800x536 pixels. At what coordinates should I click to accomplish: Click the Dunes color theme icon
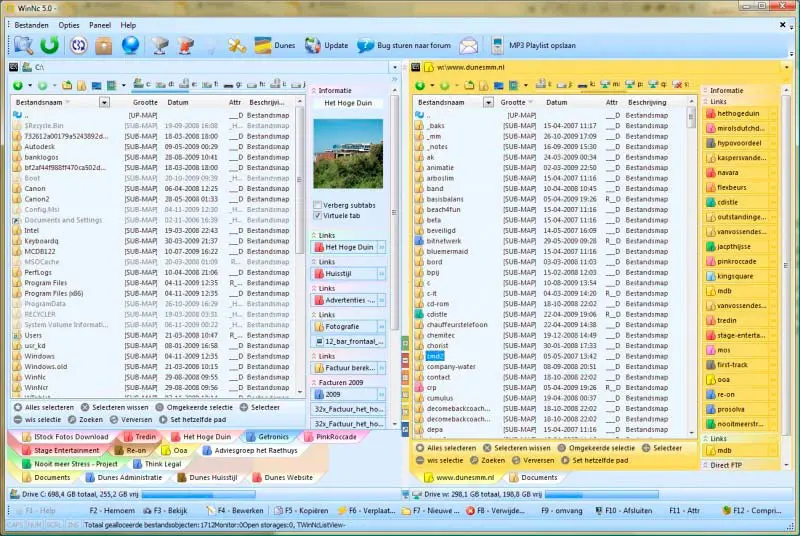(263, 45)
